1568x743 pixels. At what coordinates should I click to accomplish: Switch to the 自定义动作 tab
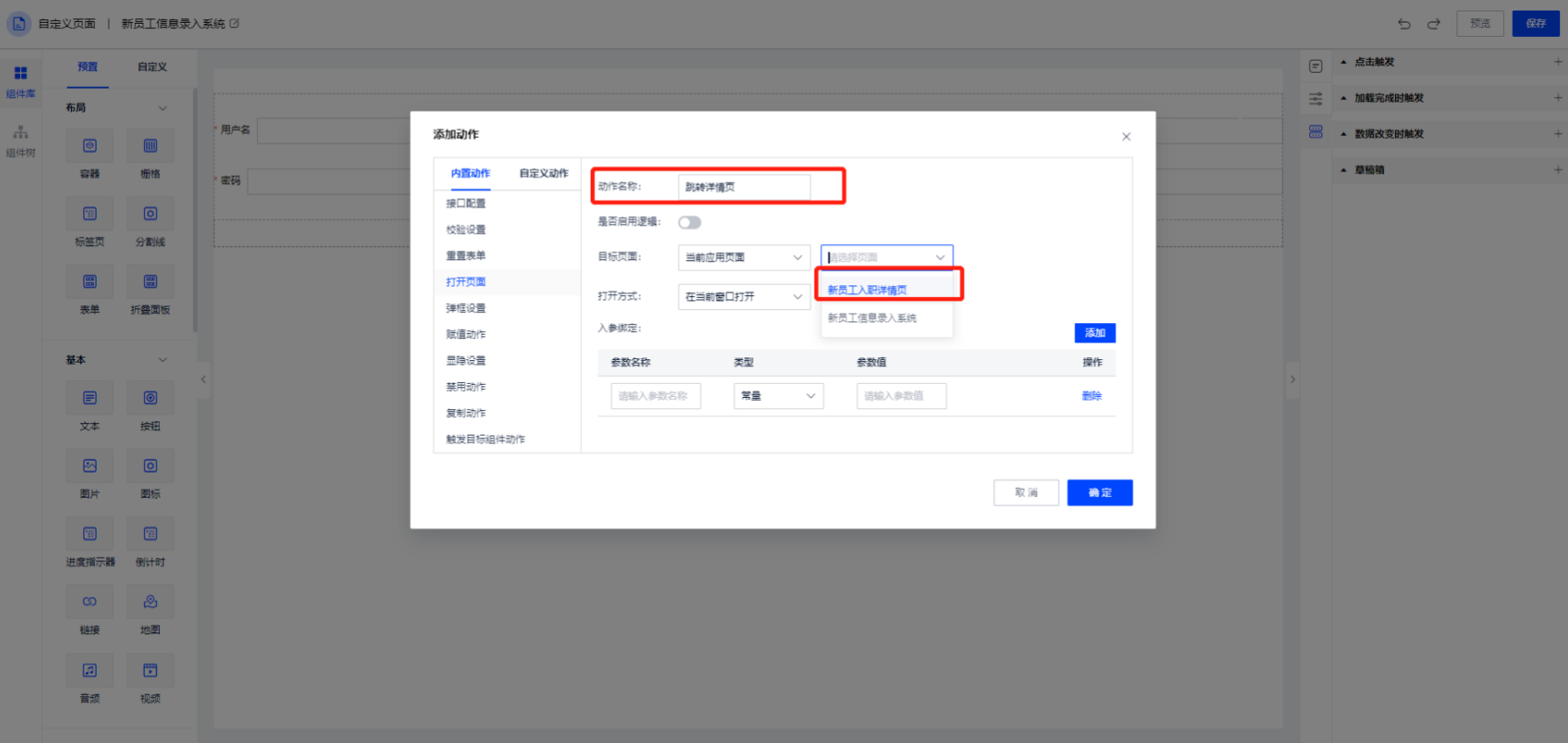pos(543,173)
